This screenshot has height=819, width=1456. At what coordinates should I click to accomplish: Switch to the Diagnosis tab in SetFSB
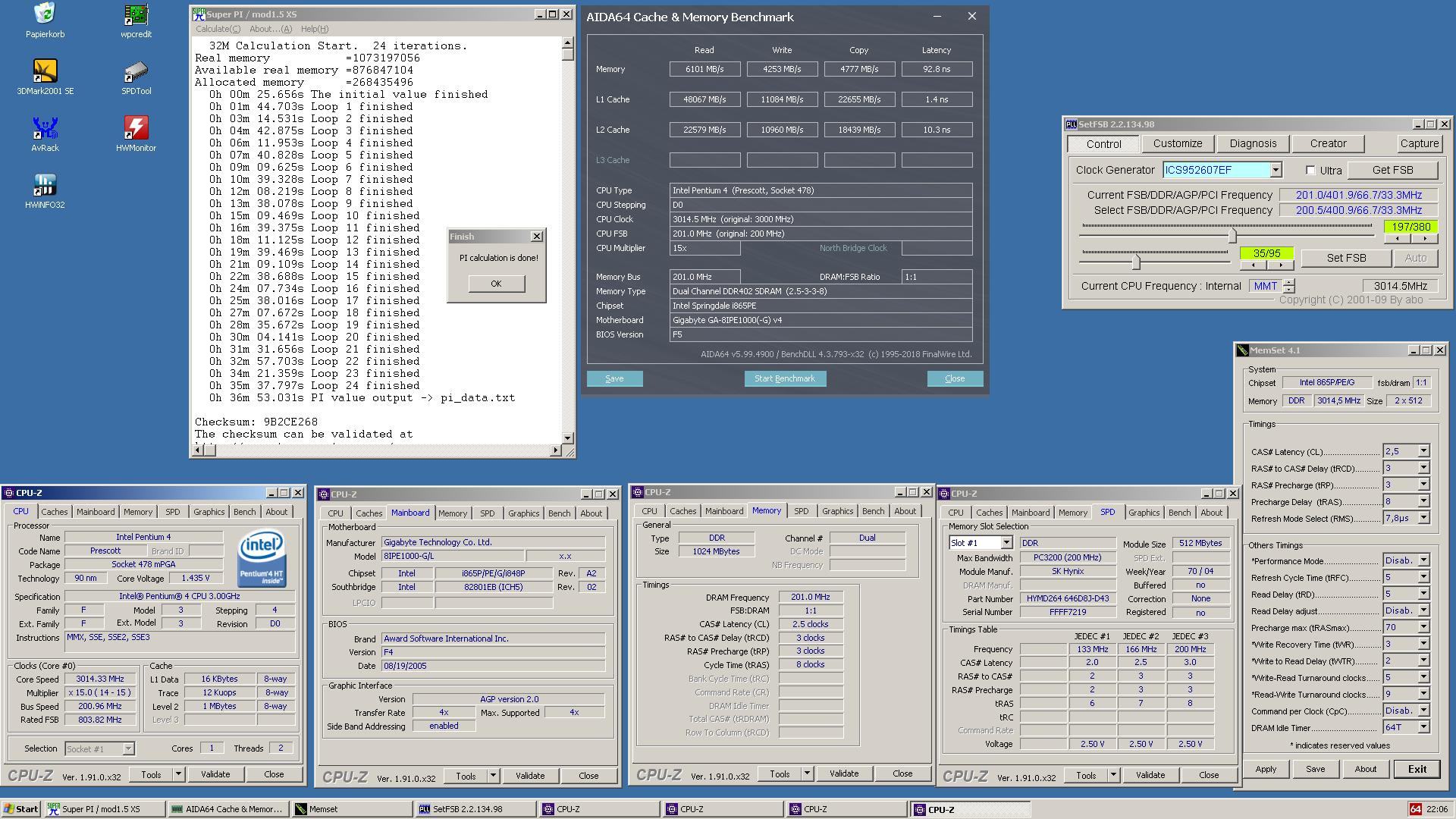(x=1253, y=143)
